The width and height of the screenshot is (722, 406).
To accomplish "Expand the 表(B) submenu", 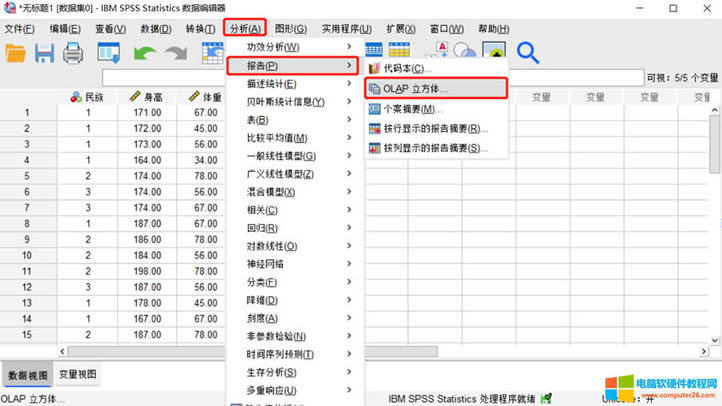I will [349, 120].
